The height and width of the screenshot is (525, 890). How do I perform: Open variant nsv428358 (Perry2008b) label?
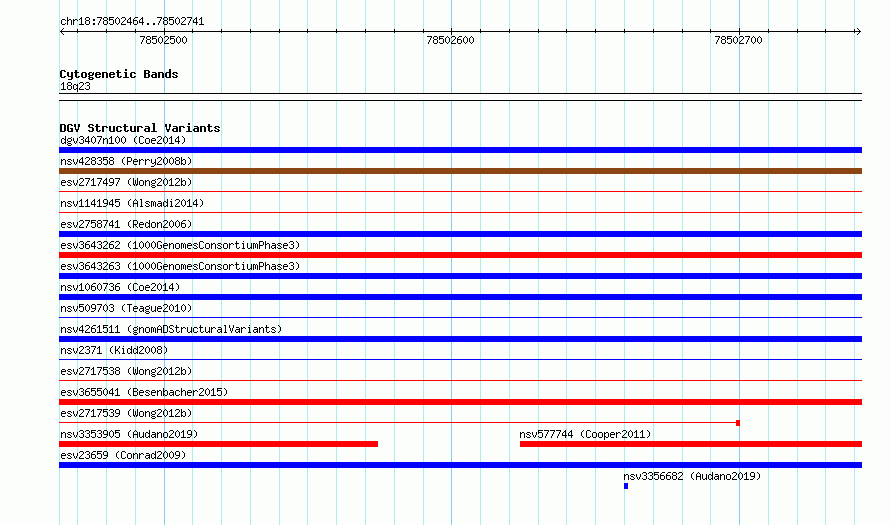[x=126, y=161]
